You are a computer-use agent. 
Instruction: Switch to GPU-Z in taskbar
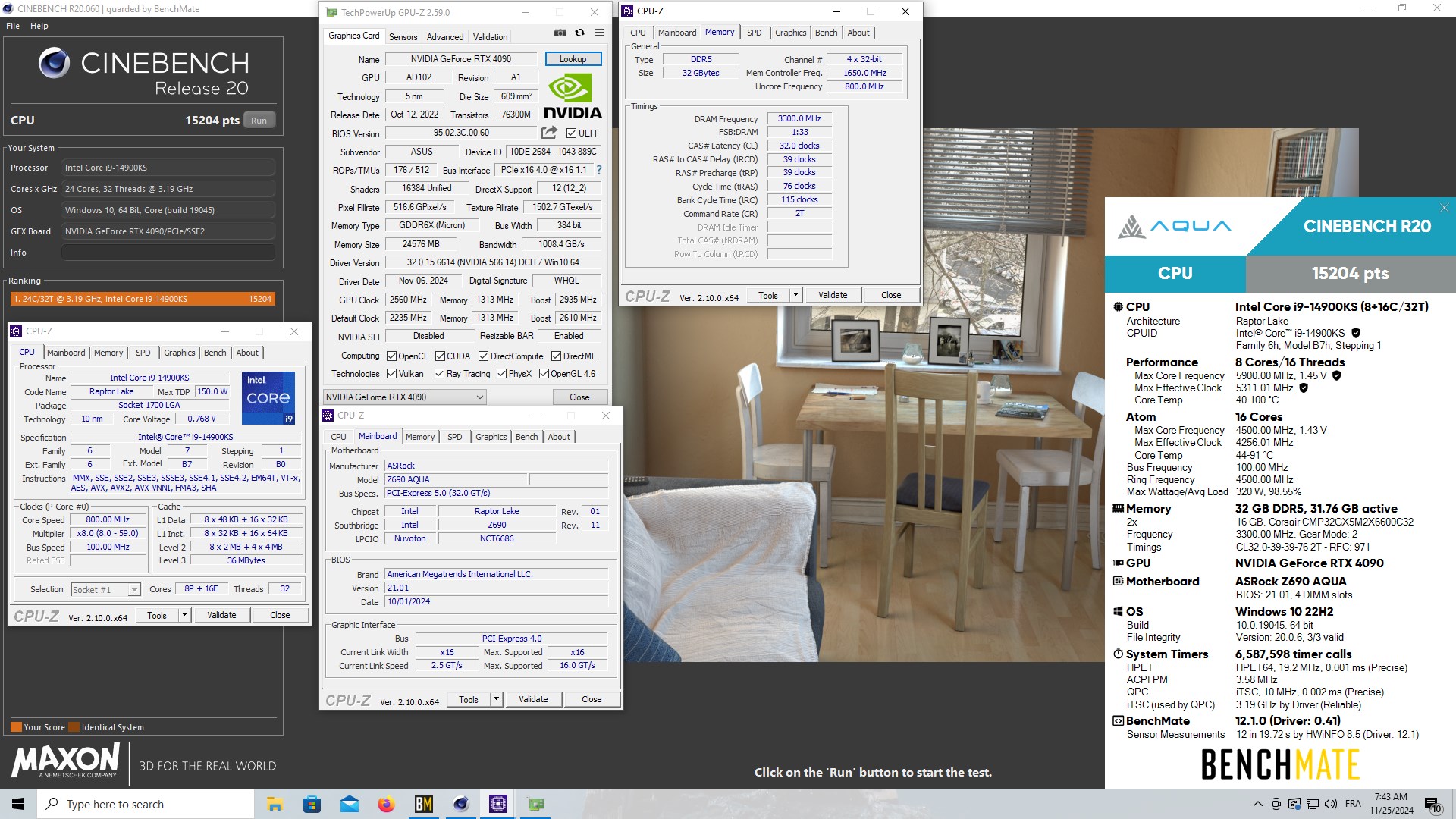pos(535,804)
